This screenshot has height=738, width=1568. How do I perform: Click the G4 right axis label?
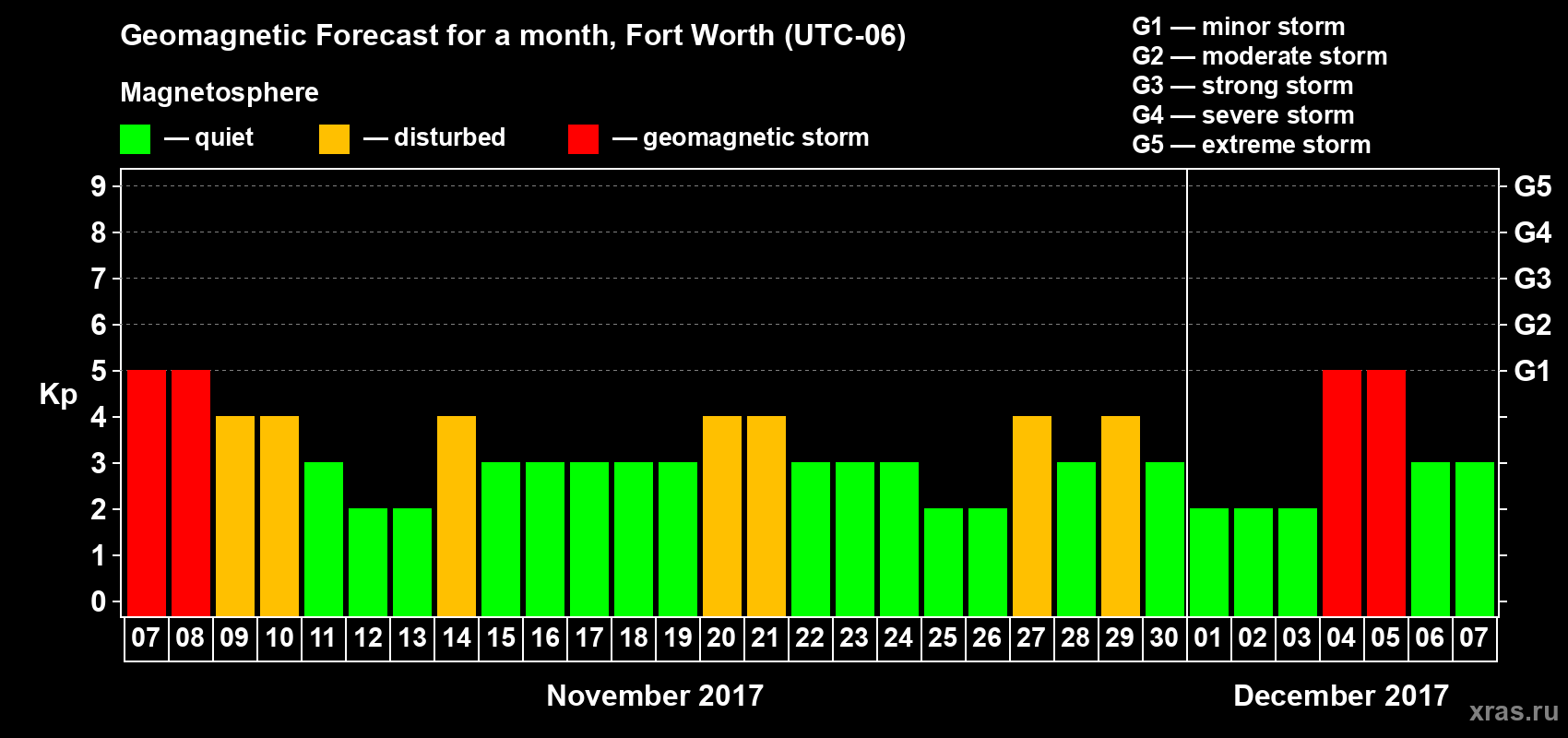(x=1532, y=232)
